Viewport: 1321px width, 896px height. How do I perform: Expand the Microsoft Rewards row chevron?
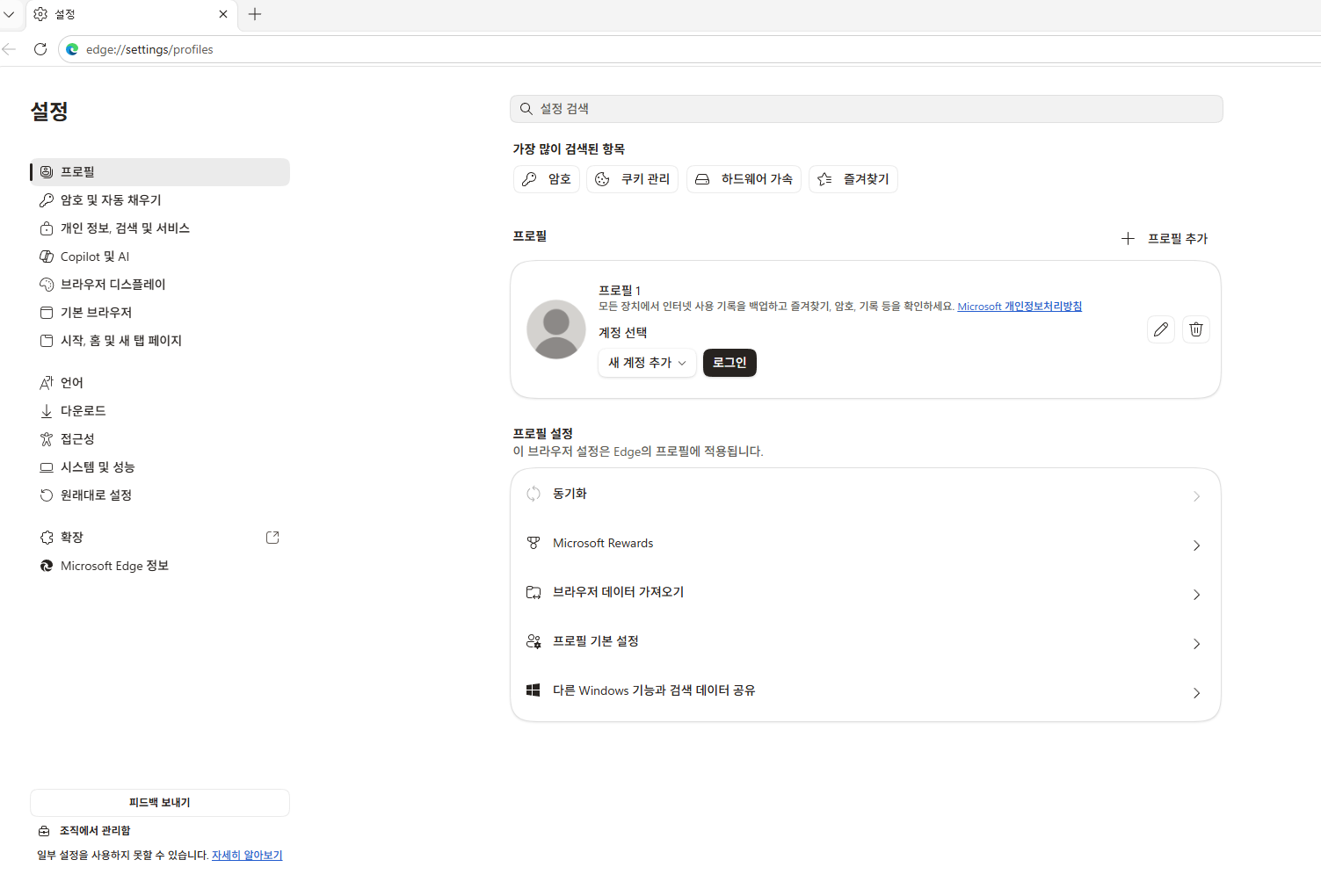pyautogui.click(x=1196, y=546)
